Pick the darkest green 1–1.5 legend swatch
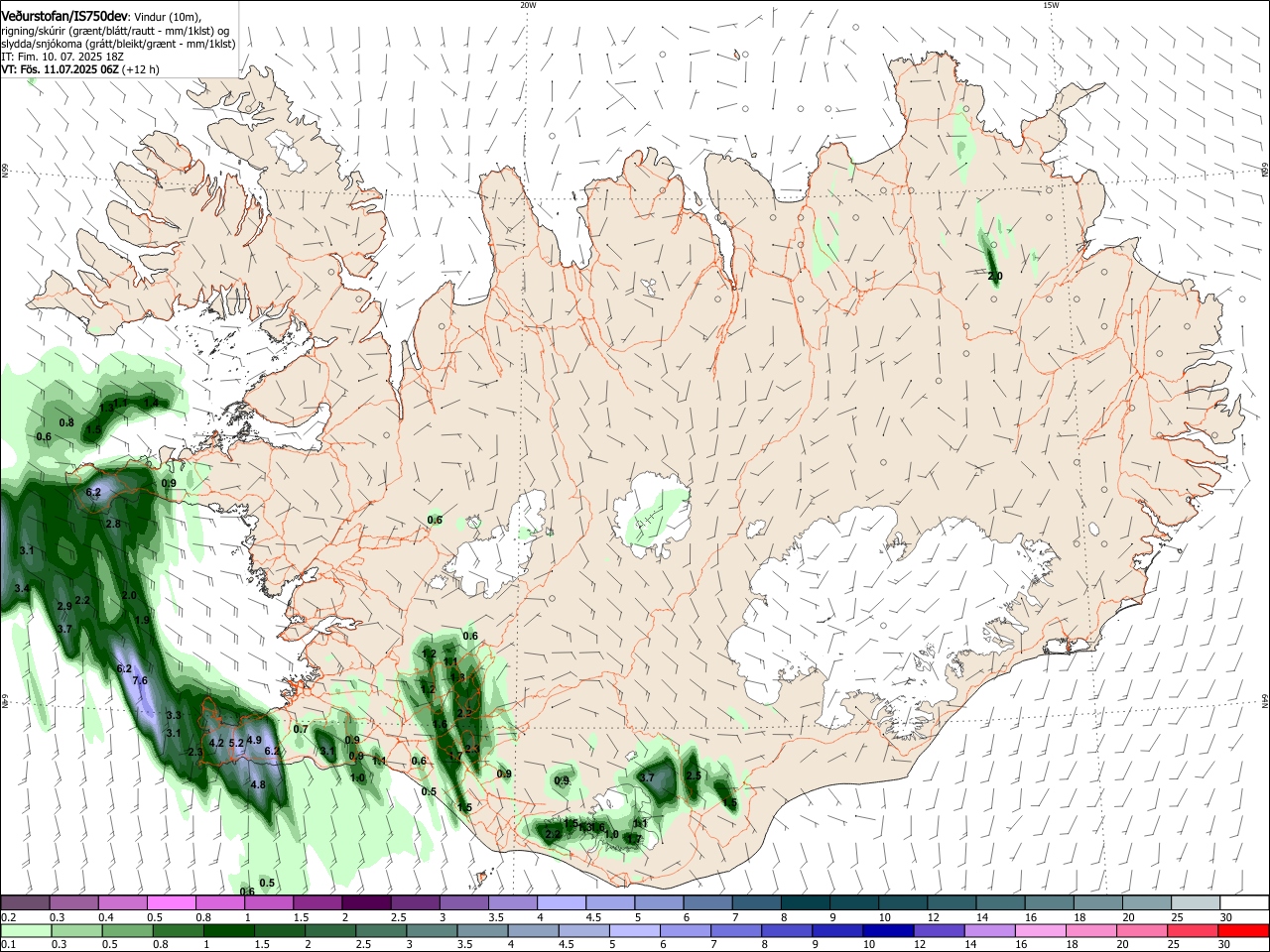 tap(227, 931)
